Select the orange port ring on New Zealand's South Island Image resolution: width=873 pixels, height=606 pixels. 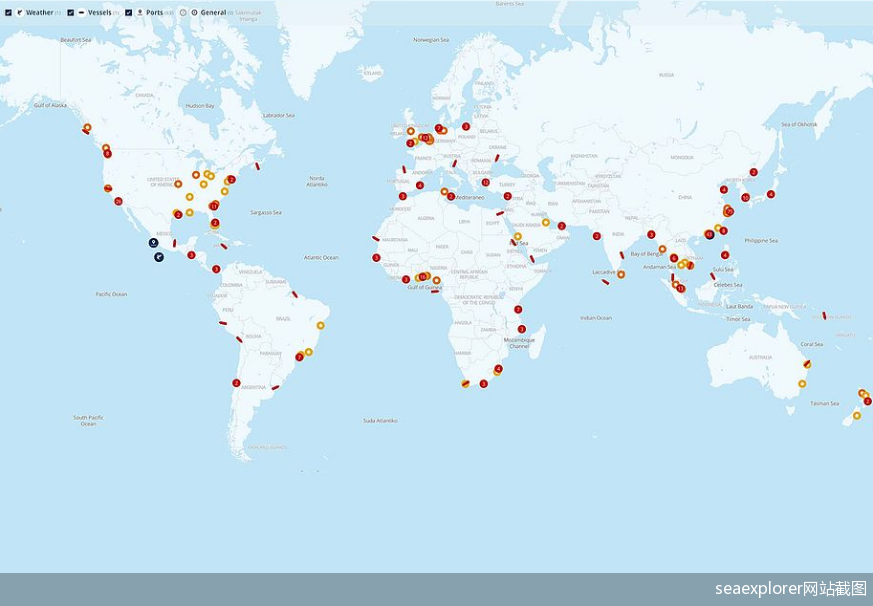click(x=857, y=416)
